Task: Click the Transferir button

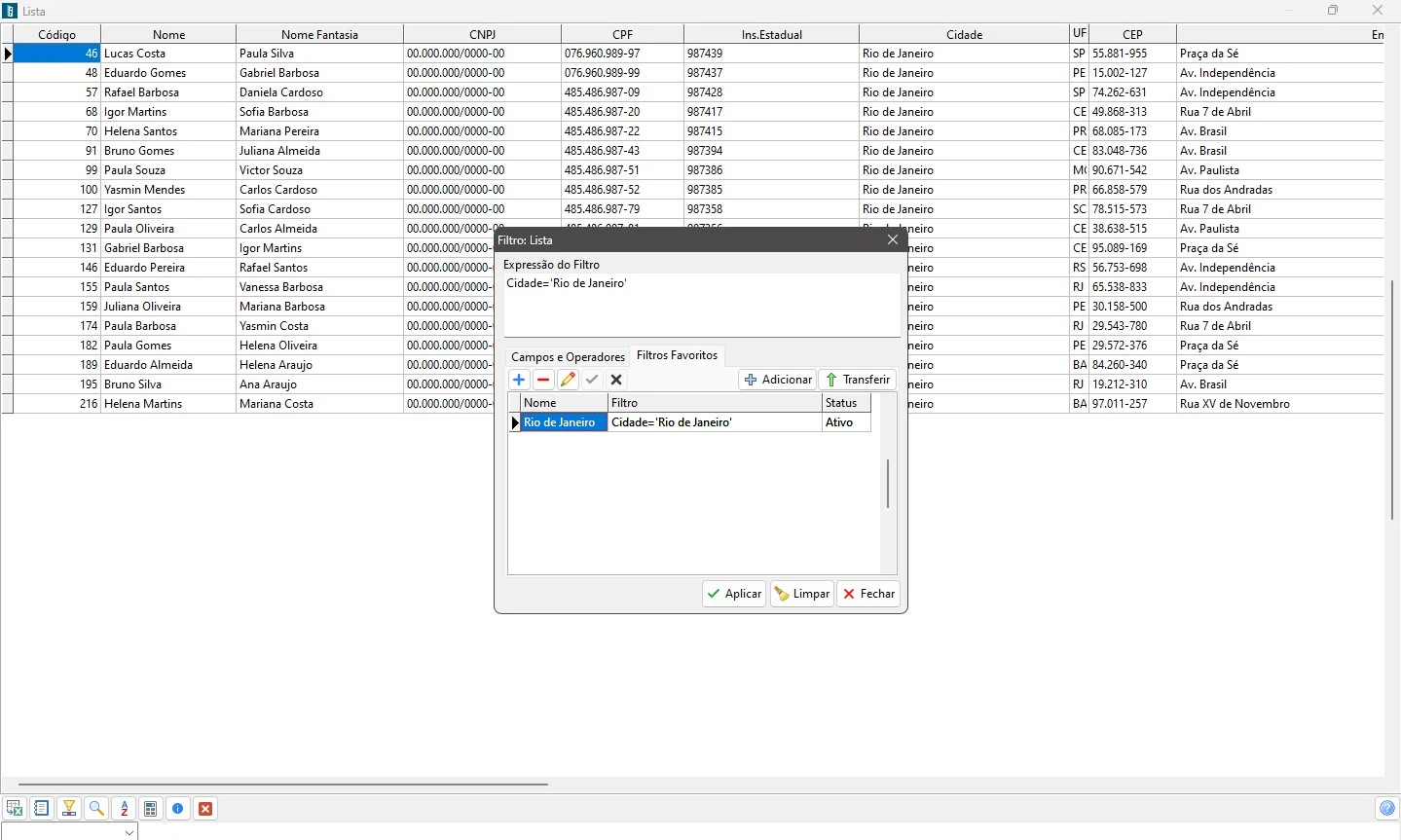Action: click(x=858, y=381)
